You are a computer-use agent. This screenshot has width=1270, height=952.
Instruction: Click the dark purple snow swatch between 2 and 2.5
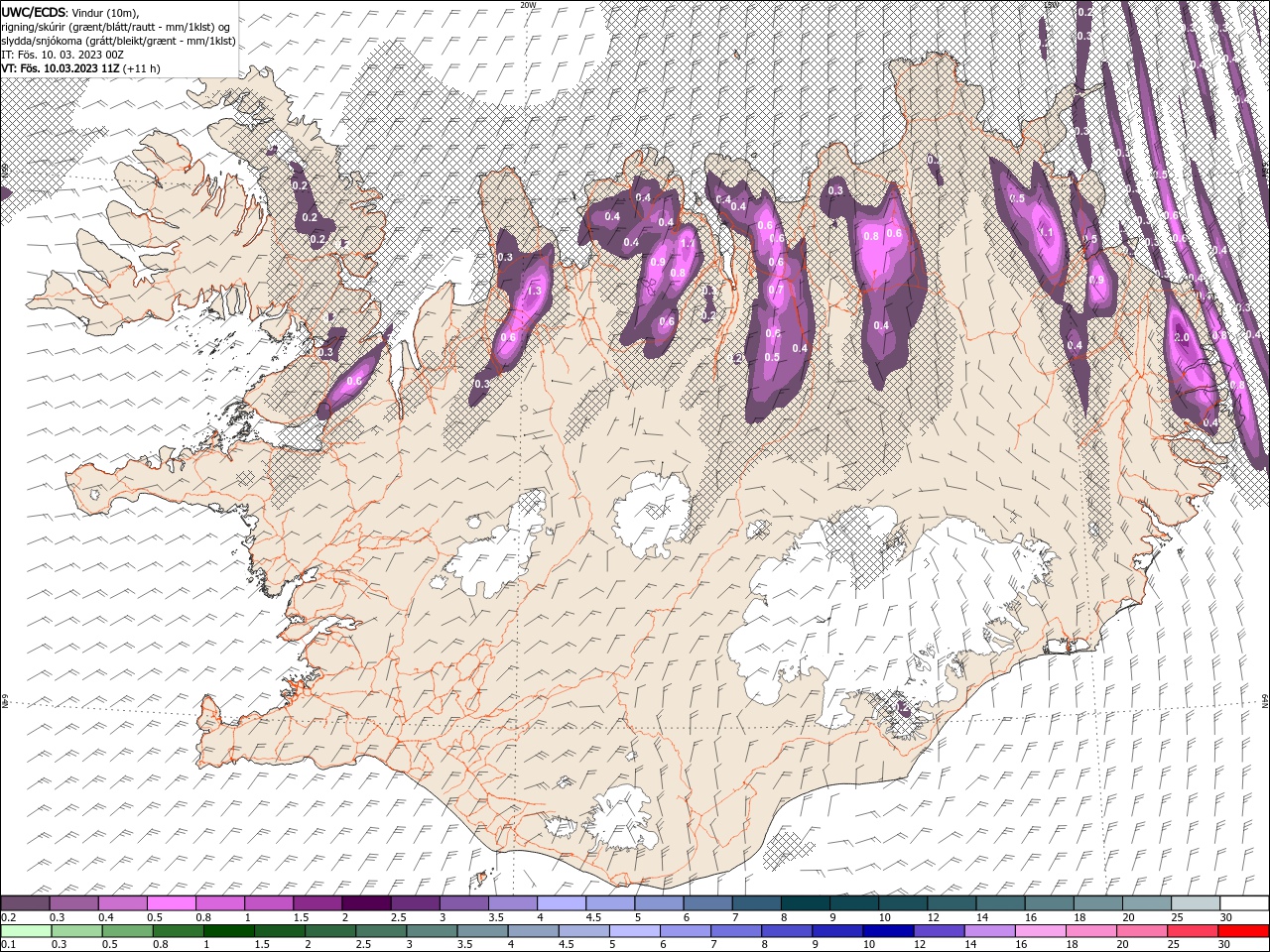[365, 903]
